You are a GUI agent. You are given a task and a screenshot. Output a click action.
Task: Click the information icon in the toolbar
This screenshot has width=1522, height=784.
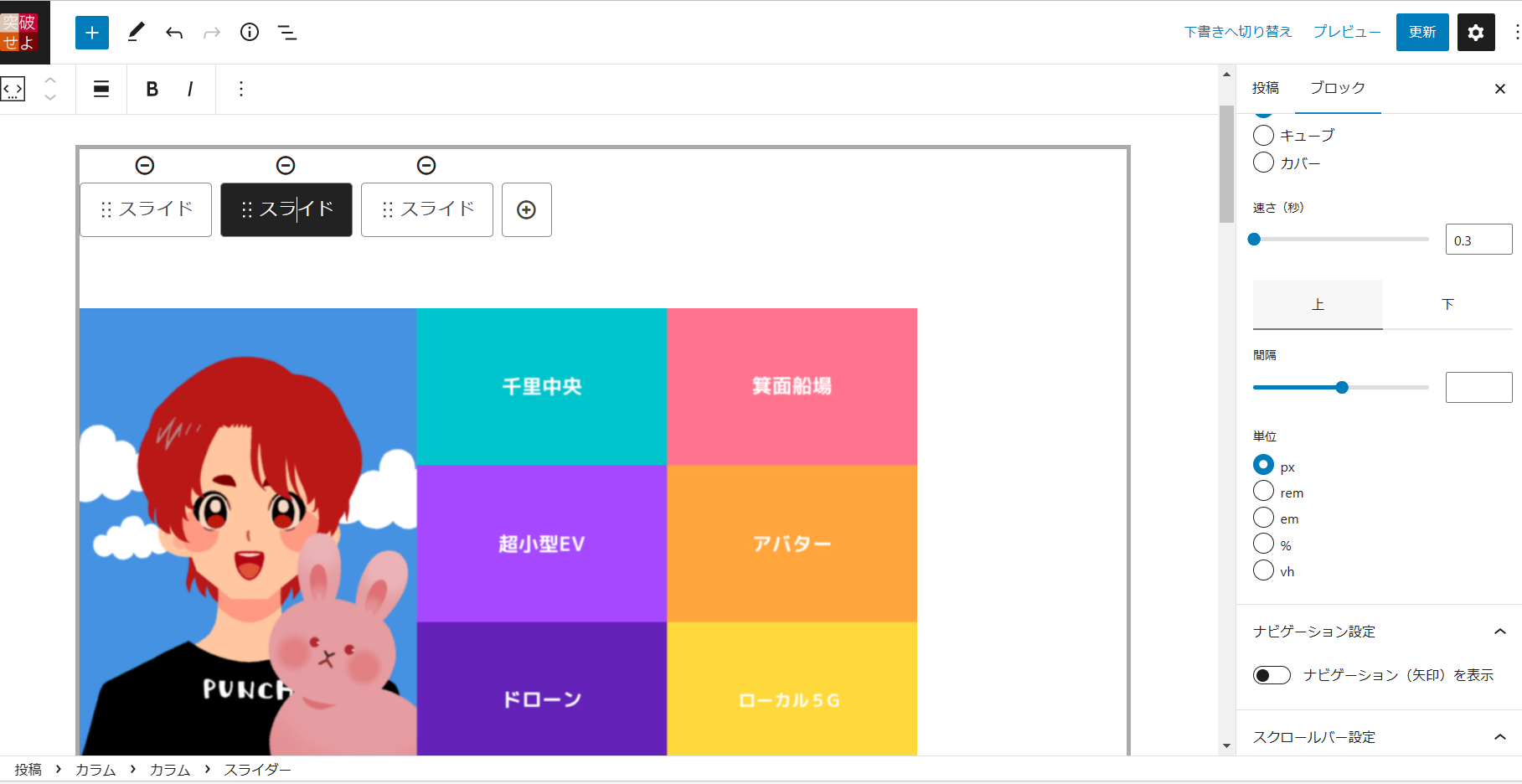(x=249, y=32)
